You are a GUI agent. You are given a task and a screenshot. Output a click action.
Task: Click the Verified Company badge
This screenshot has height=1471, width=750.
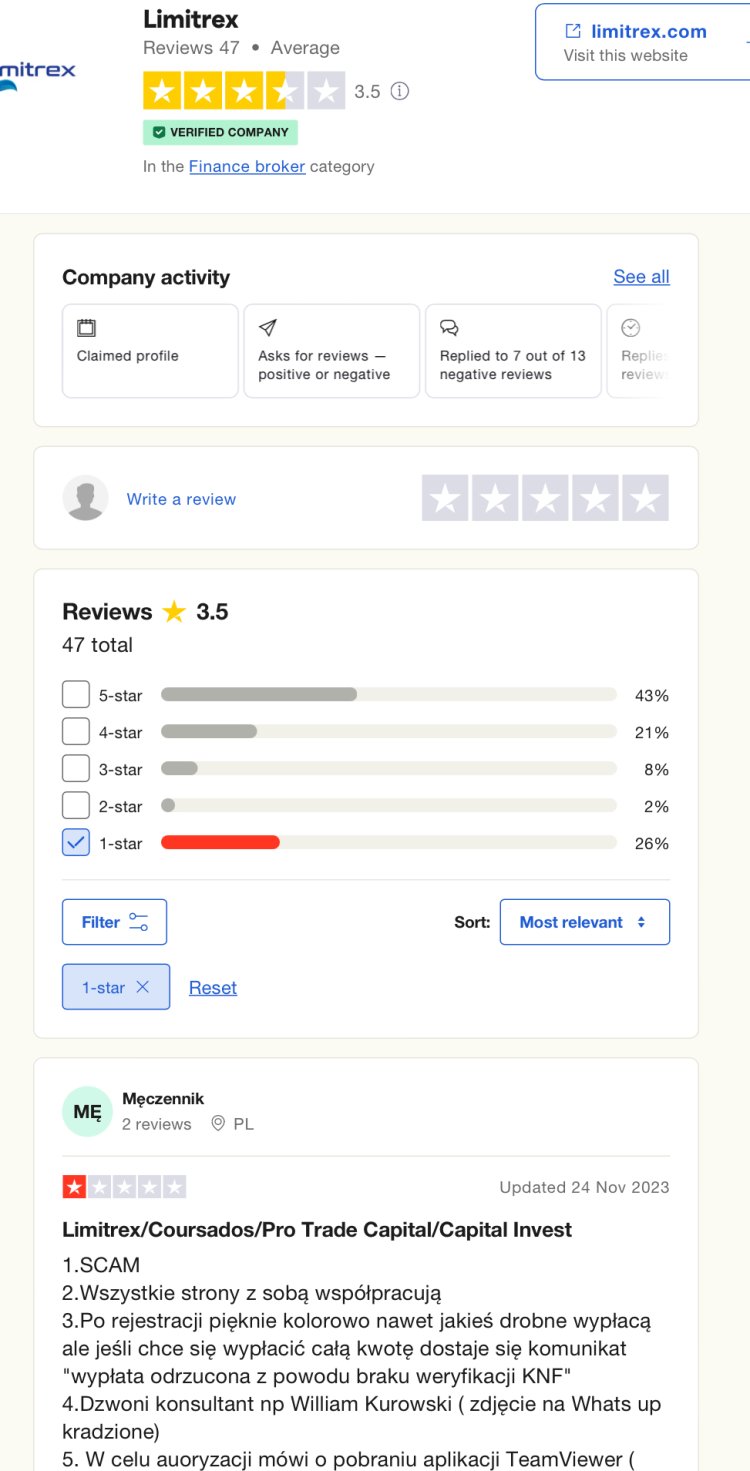click(x=220, y=132)
